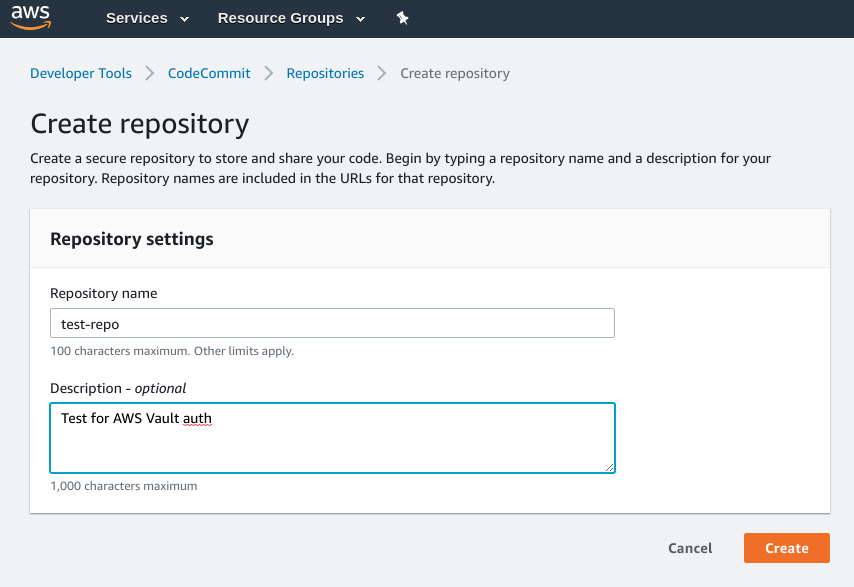
Task: Click the Repository name input field
Action: [332, 323]
